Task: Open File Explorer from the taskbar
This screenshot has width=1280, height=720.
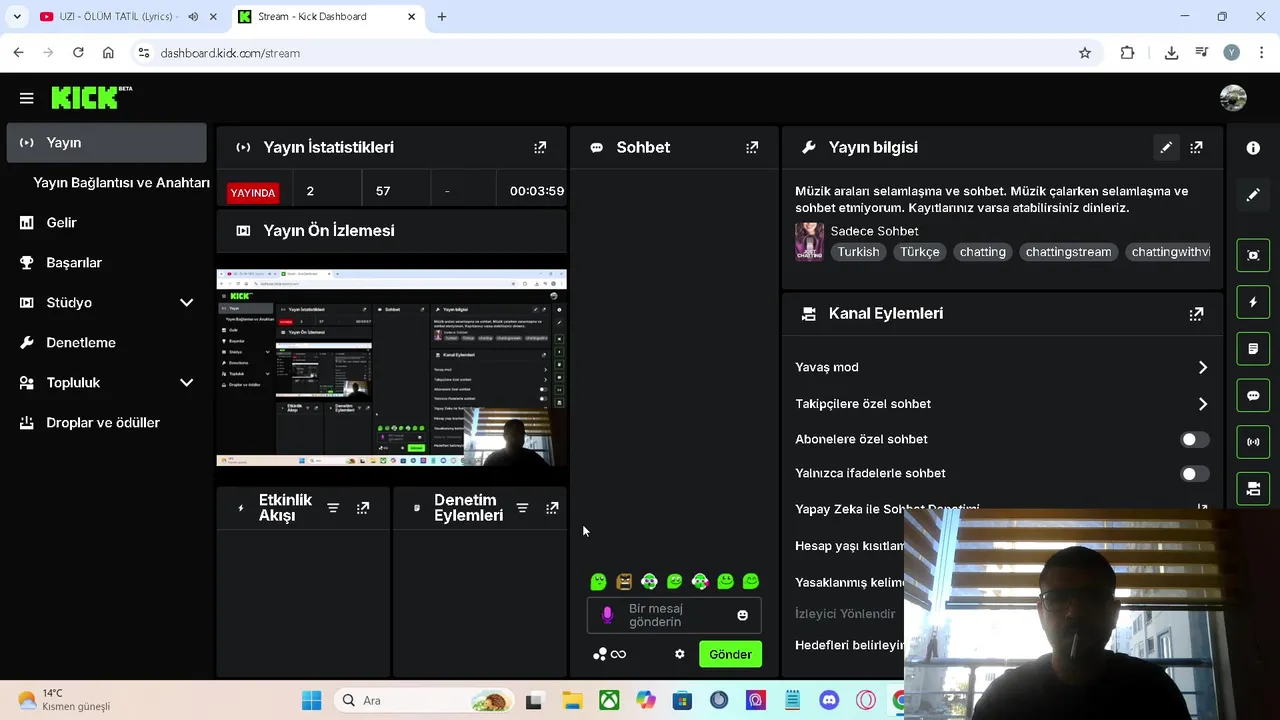Action: pos(572,700)
